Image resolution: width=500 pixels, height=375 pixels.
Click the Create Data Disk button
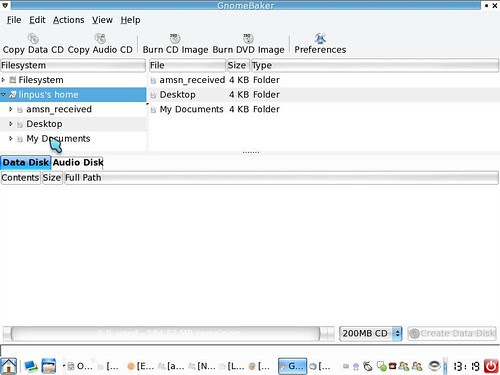tap(452, 333)
